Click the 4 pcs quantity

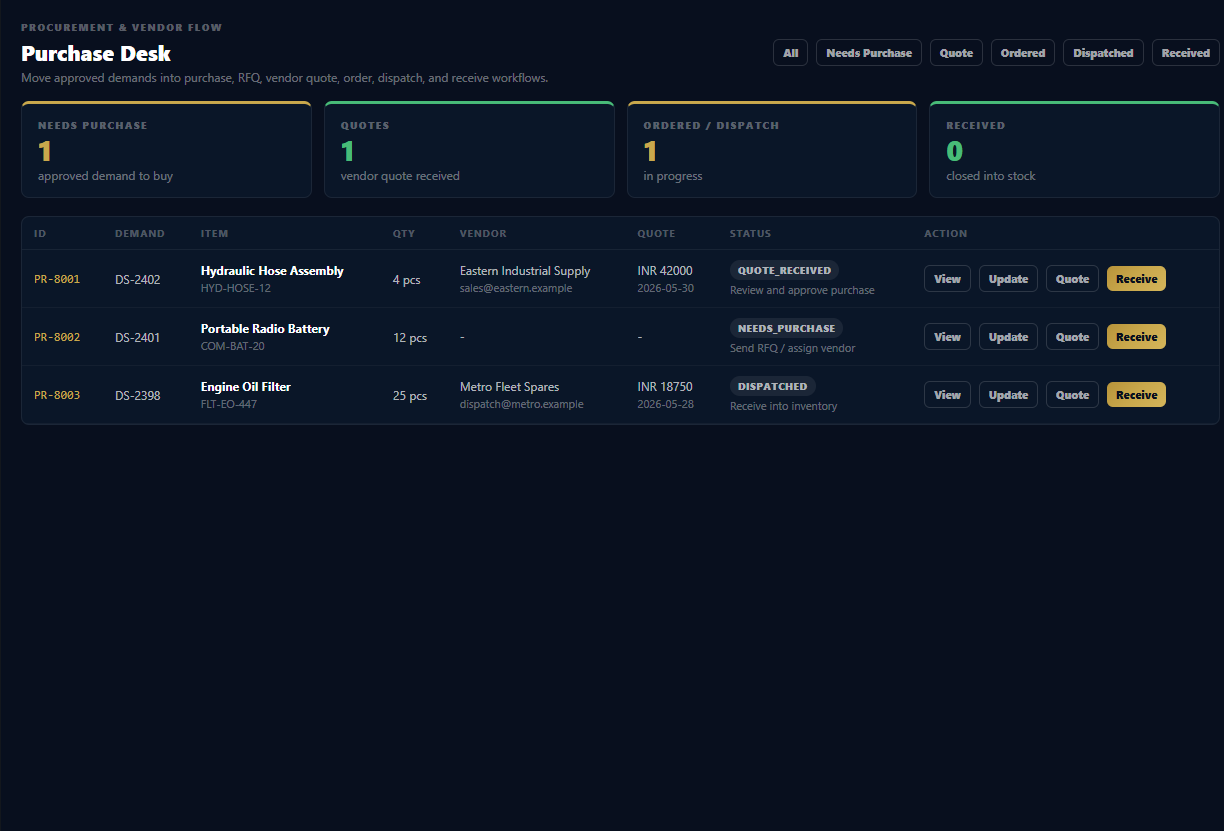406,280
